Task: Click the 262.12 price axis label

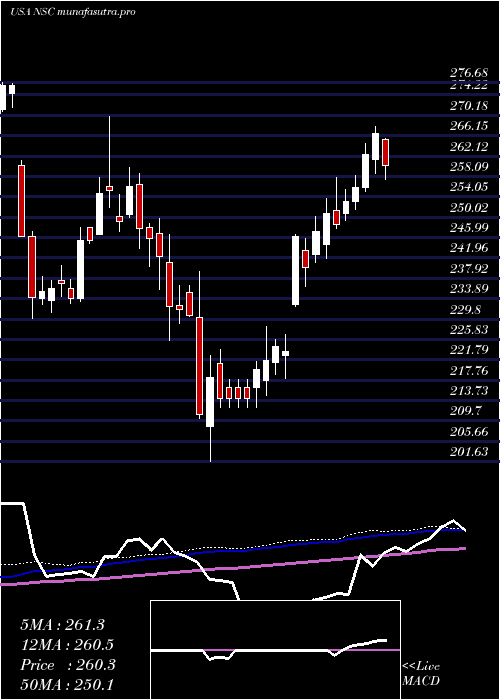Action: (468, 147)
